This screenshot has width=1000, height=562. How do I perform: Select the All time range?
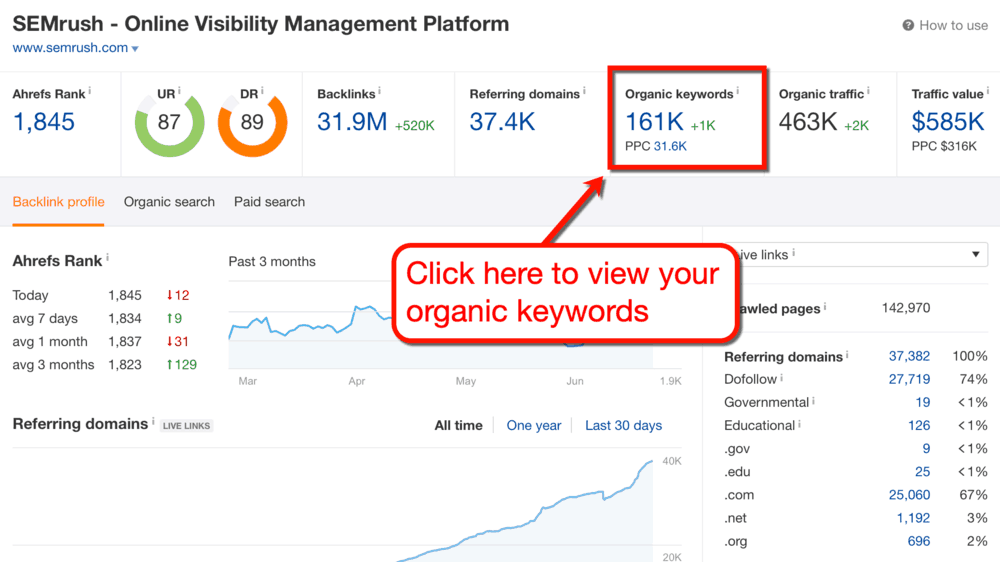[x=459, y=425]
